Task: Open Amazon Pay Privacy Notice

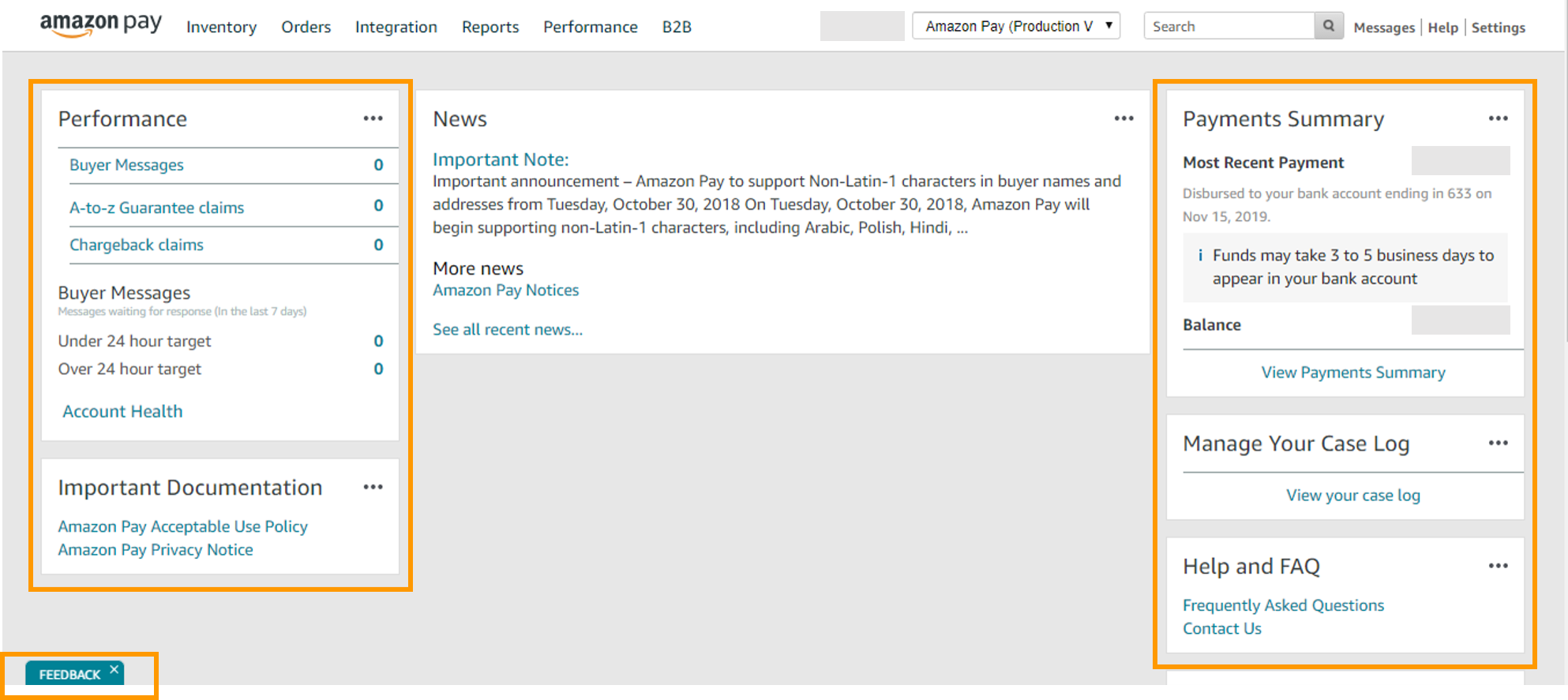Action: pos(156,550)
